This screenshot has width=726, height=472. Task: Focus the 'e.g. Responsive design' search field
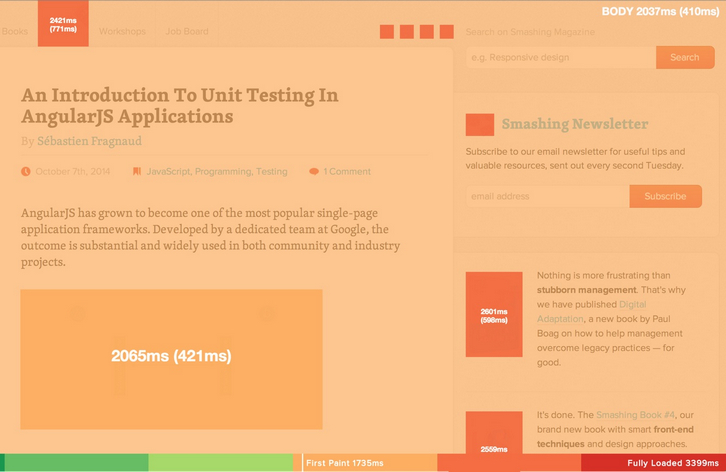coord(560,58)
